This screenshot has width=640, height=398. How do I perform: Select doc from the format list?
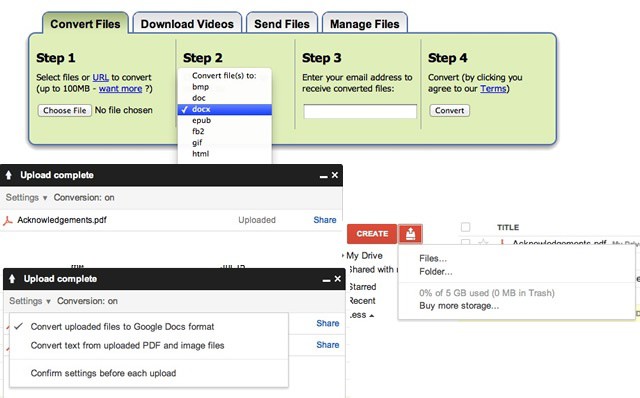pos(224,98)
